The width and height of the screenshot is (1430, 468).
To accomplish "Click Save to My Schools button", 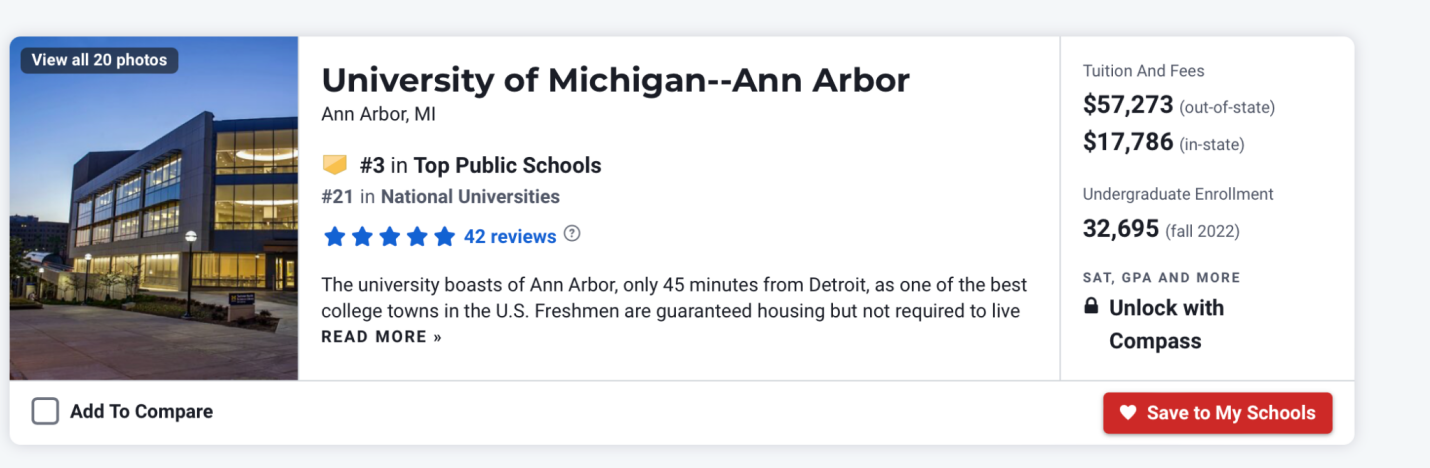I will tap(1218, 413).
